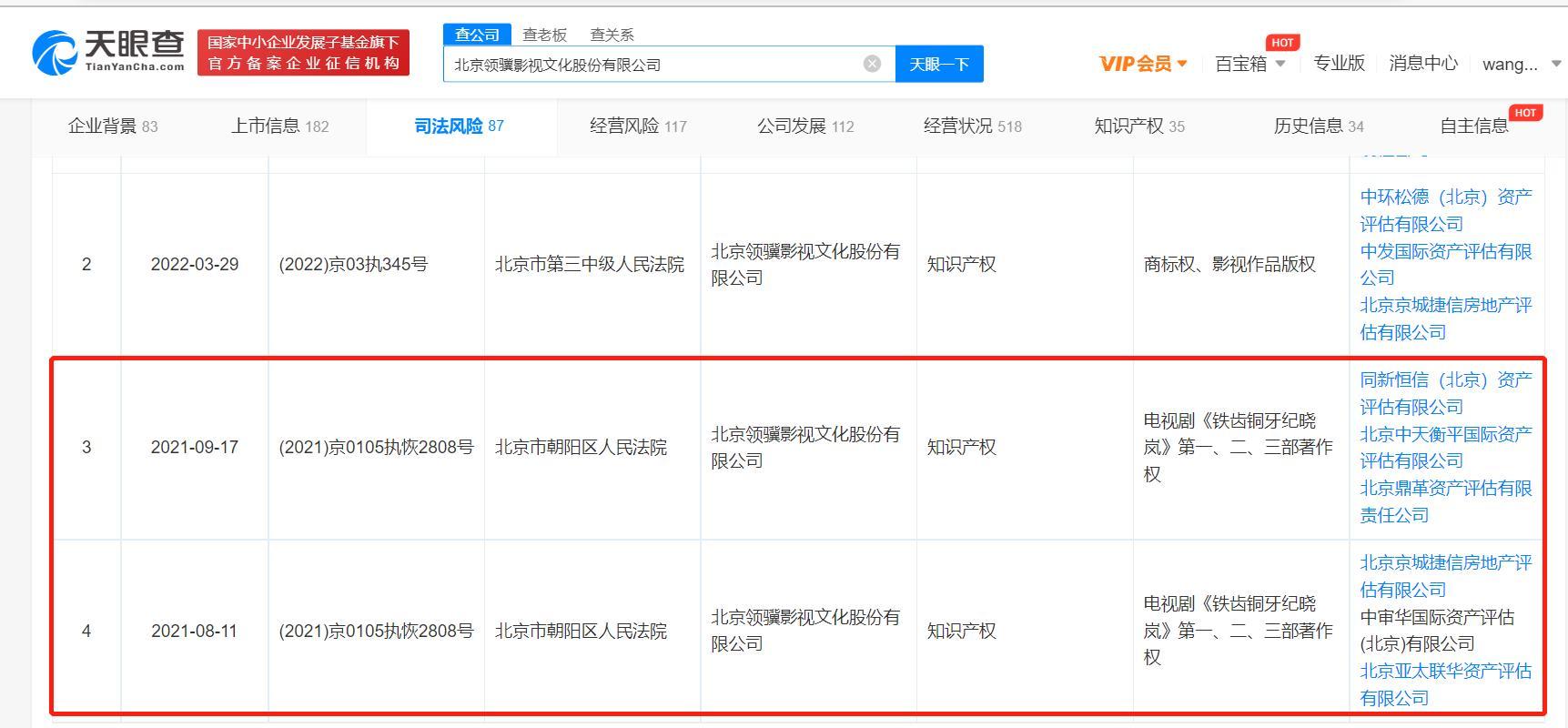
Task: Switch to the 查公司 search tab
Action: [x=477, y=35]
